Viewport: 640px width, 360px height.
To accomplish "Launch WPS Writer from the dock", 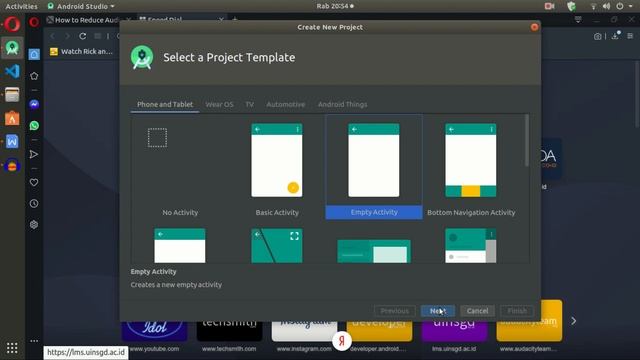I will click(12, 142).
